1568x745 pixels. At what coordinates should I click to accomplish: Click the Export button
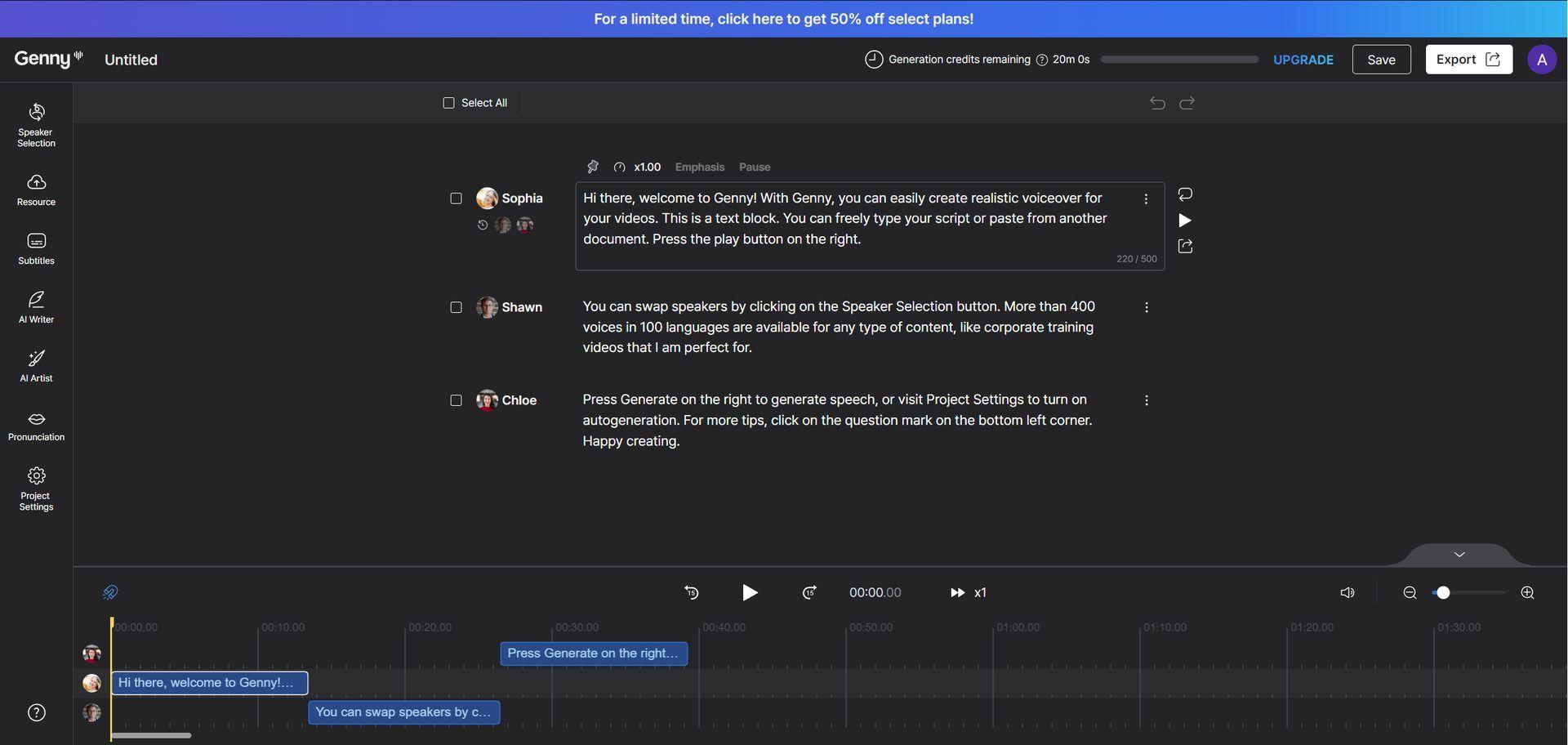pos(1468,60)
